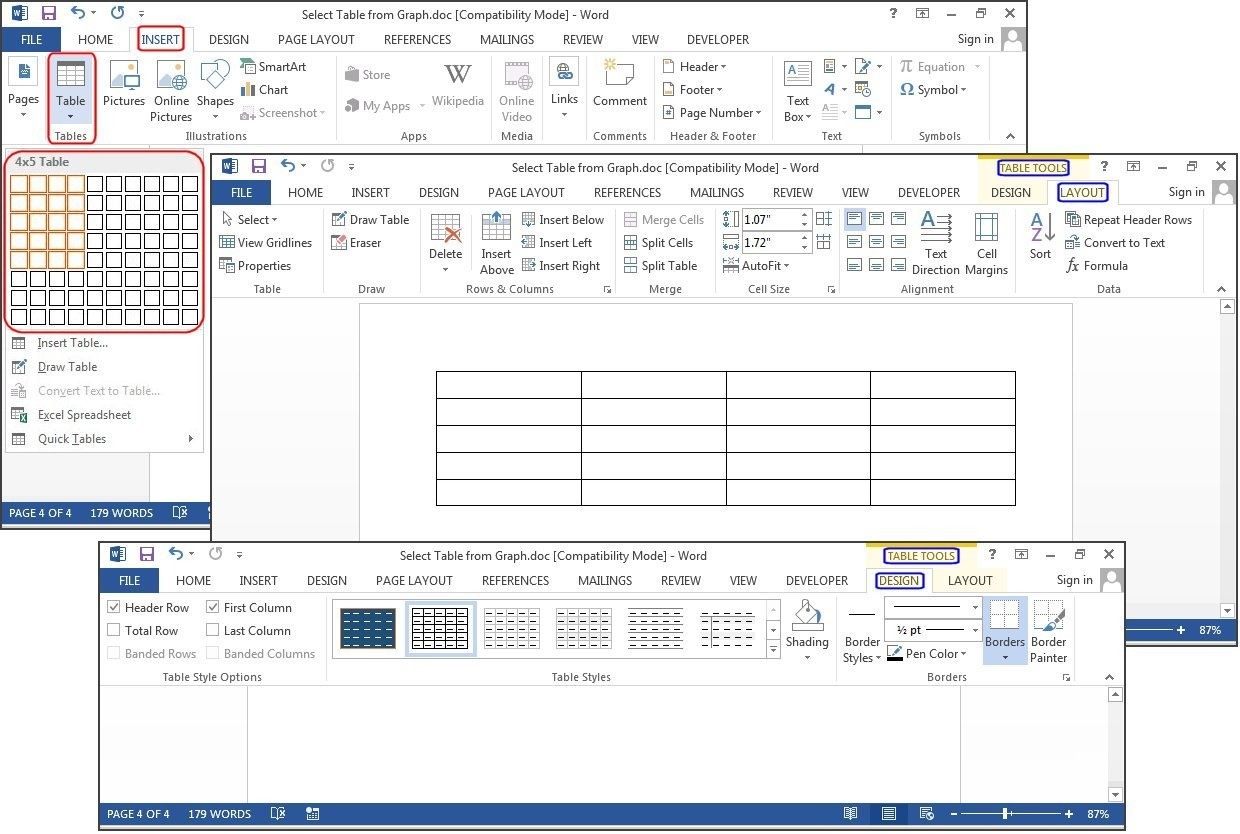Select the Table tool in the Tables group
Screen dimensions: 1240x834
click(71, 90)
